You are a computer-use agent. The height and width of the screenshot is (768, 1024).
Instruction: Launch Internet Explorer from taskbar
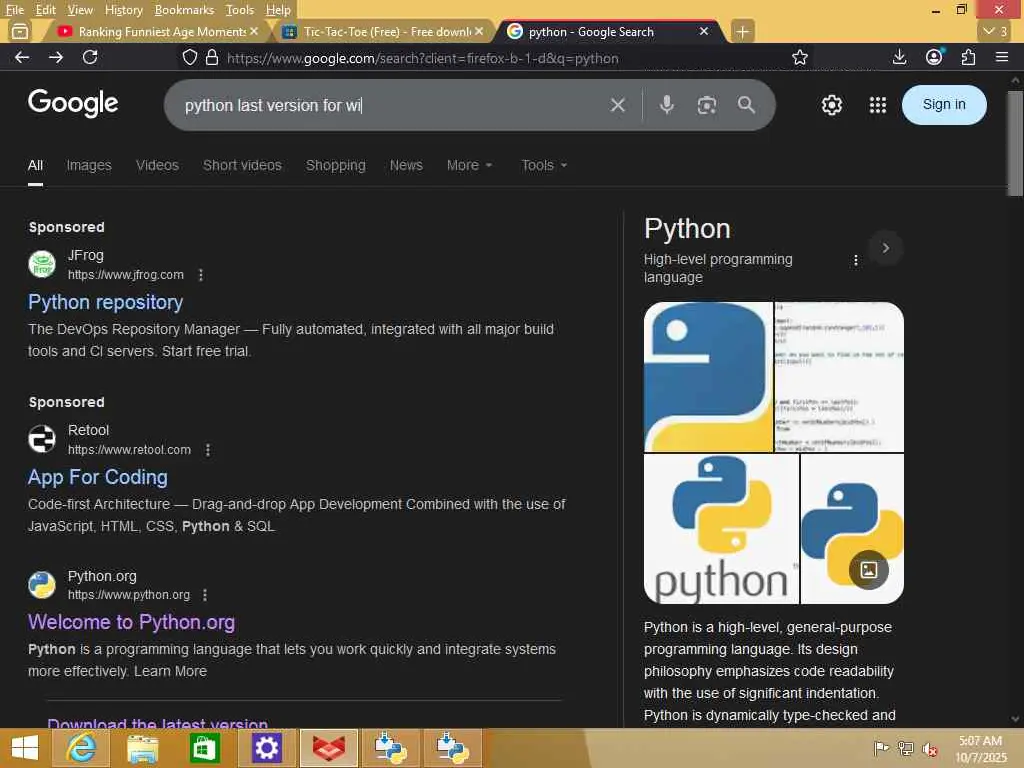pos(81,748)
